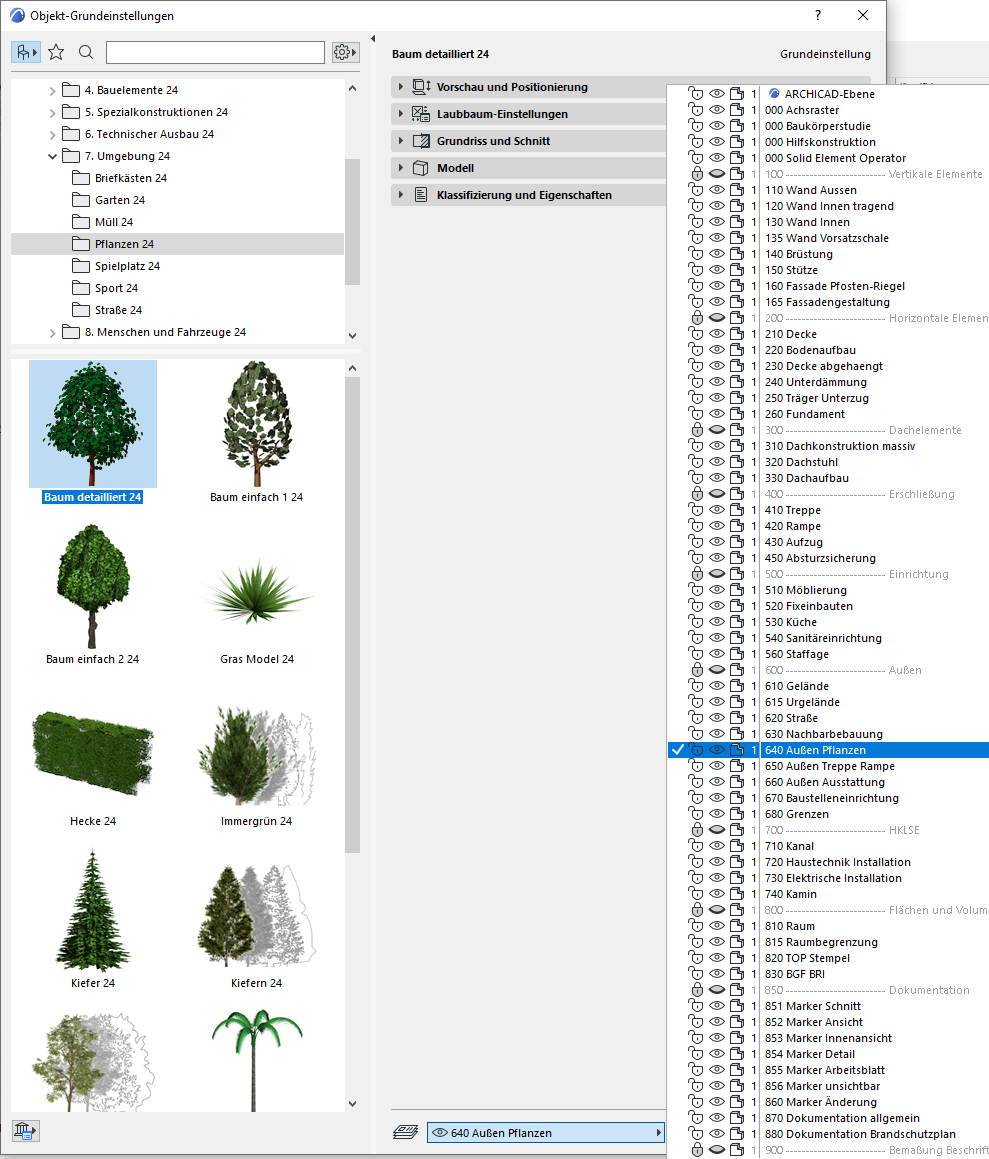Image resolution: width=989 pixels, height=1159 pixels.
Task: Click wireframe icon for 210 Decke layer
Action: coord(736,334)
